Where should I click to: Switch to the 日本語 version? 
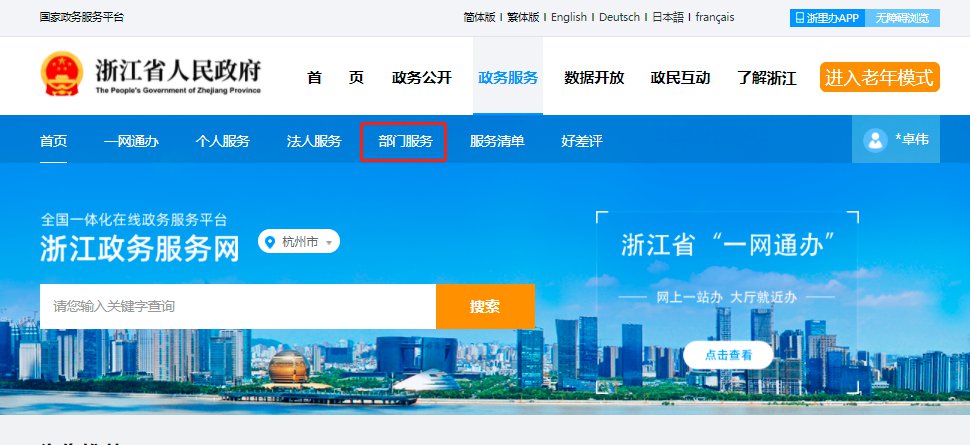[x=668, y=17]
